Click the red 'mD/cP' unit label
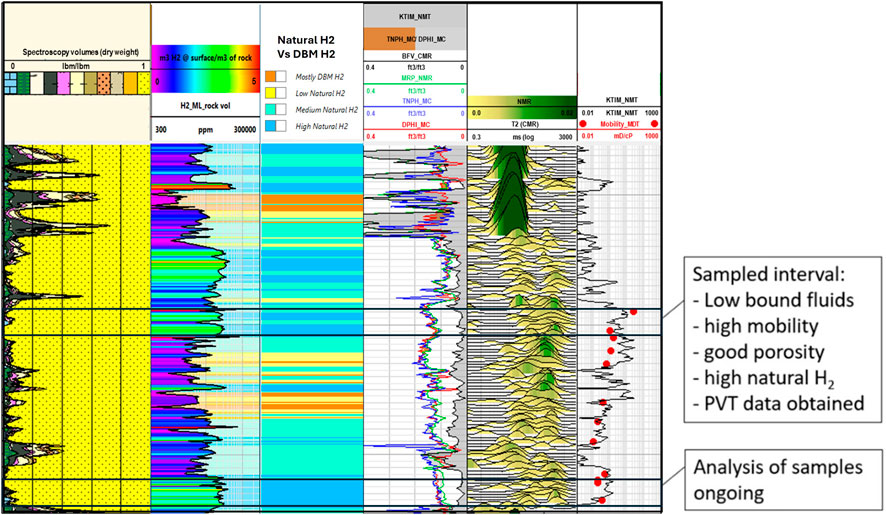This screenshot has height=515, width=886. [x=623, y=136]
